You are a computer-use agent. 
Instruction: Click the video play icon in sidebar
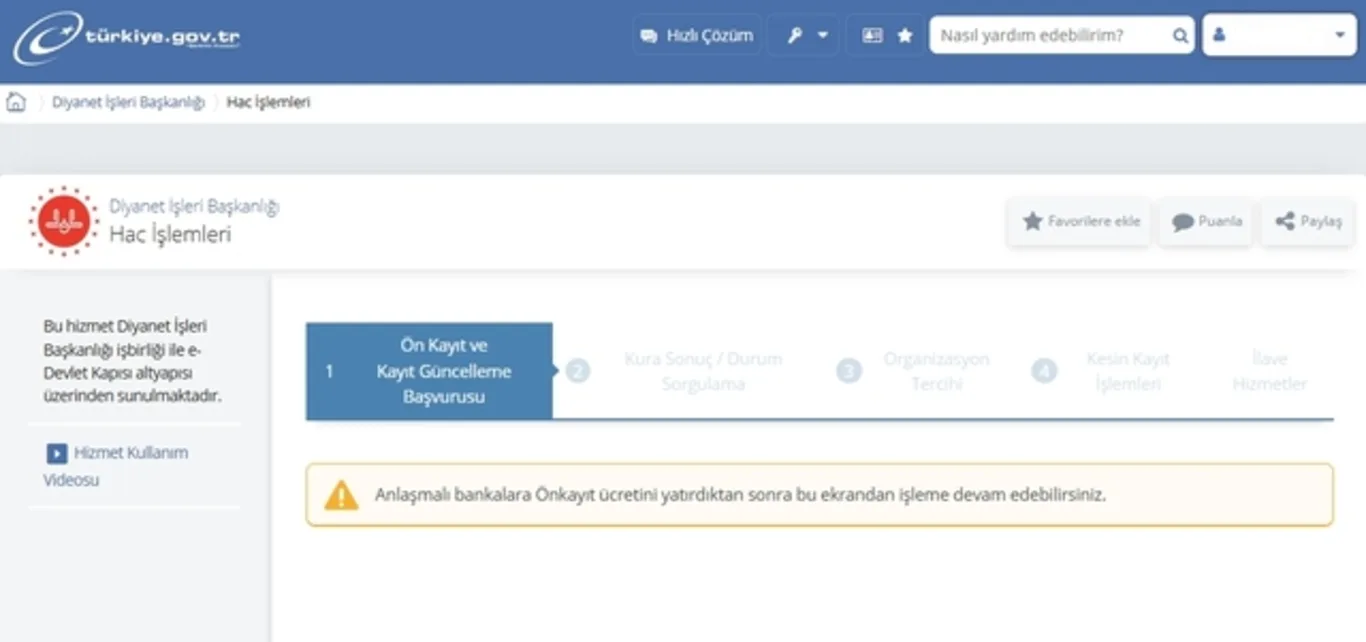(x=57, y=454)
